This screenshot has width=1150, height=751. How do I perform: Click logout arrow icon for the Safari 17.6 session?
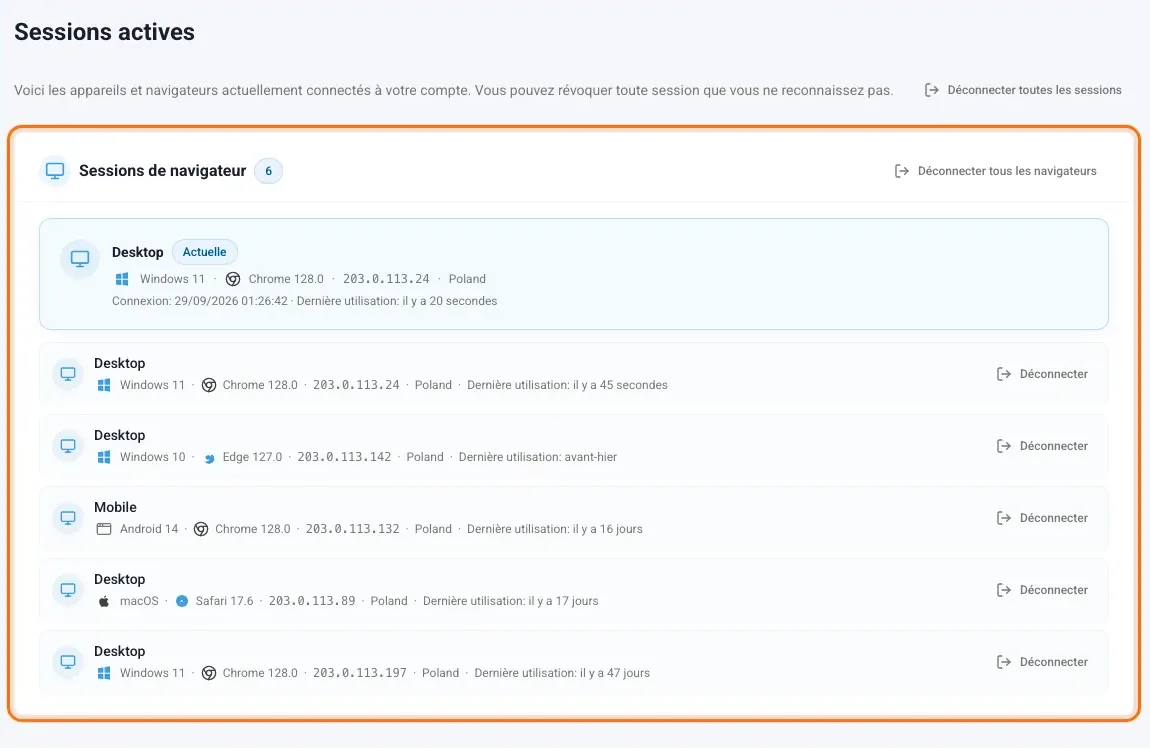pos(1004,590)
